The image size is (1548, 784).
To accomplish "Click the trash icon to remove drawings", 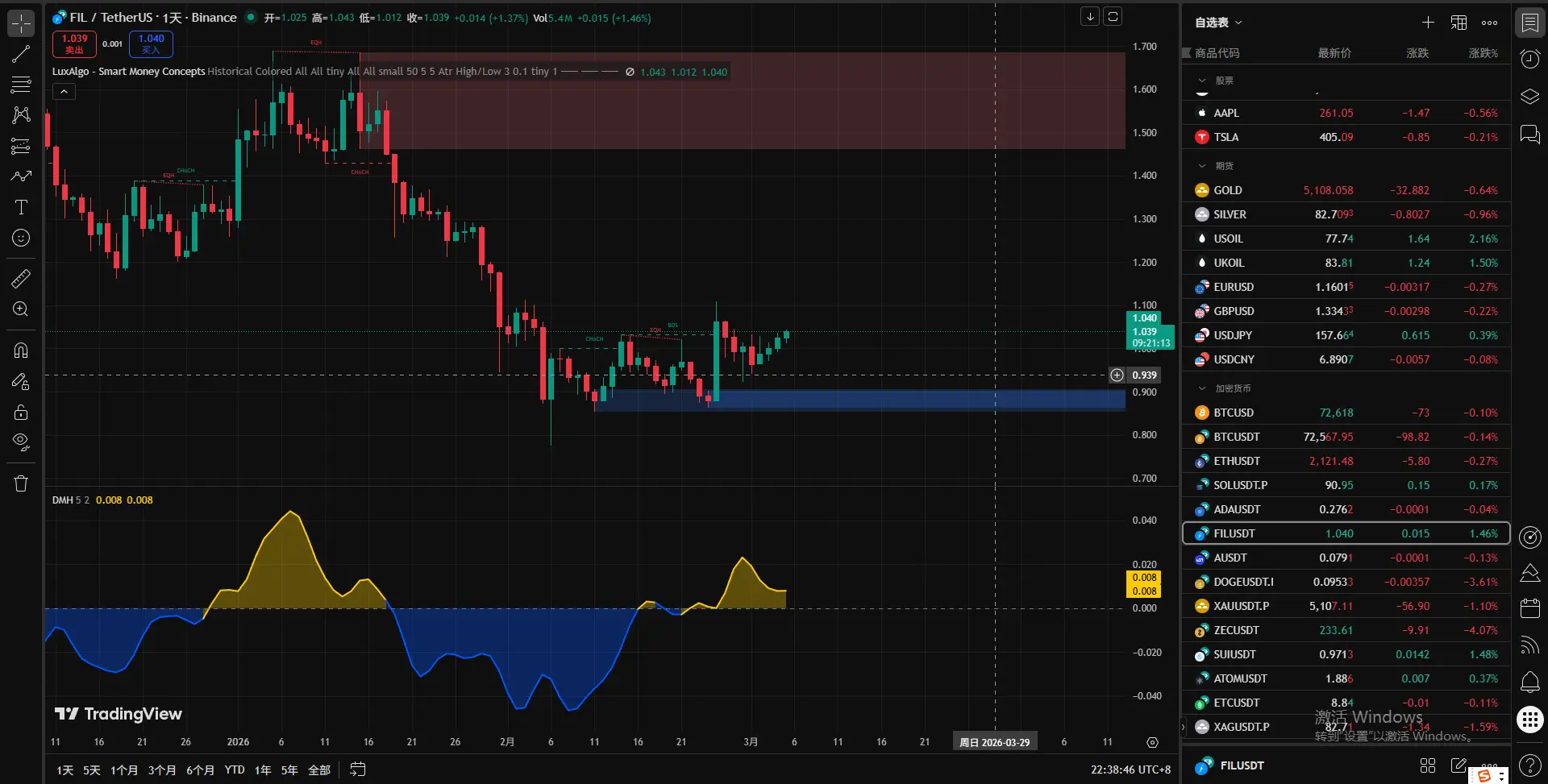I will click(21, 483).
